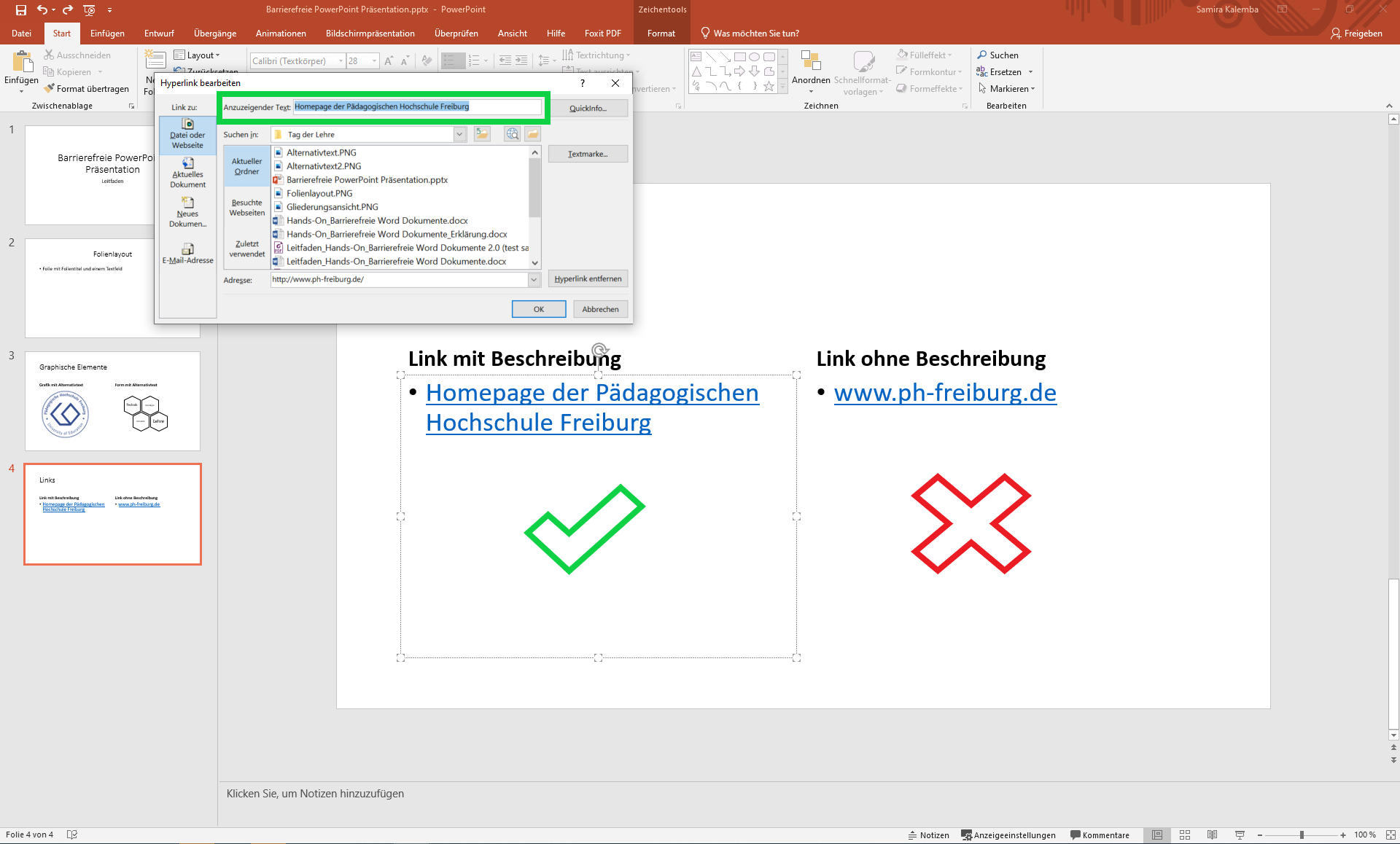The height and width of the screenshot is (844, 1400).
Task: Open the Datei tab
Action: tap(21, 34)
